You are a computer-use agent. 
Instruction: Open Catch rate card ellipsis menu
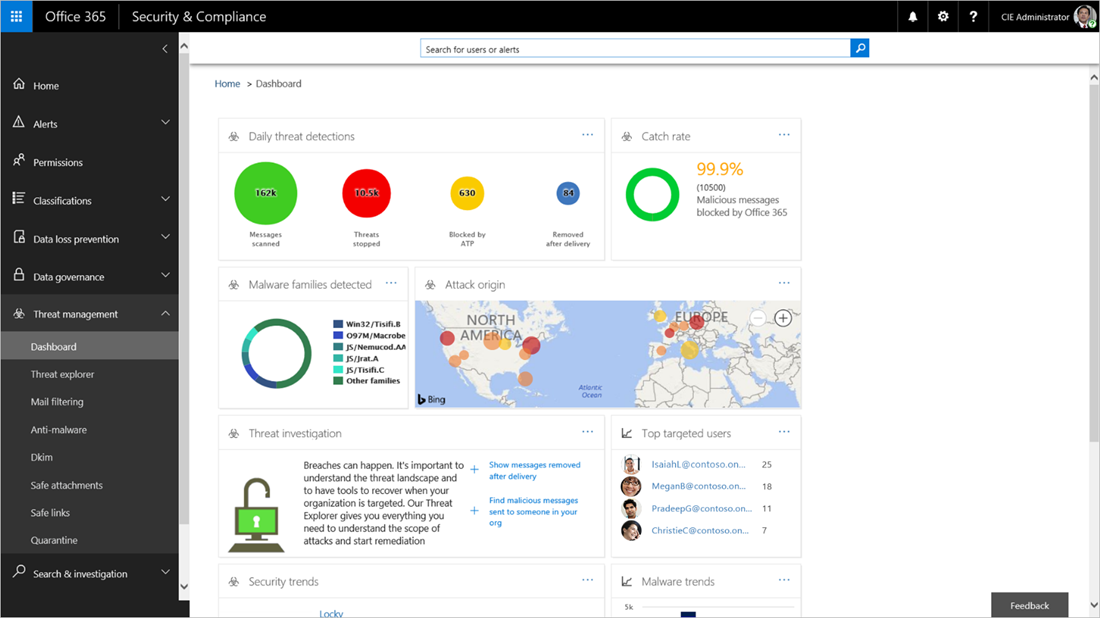click(x=784, y=135)
